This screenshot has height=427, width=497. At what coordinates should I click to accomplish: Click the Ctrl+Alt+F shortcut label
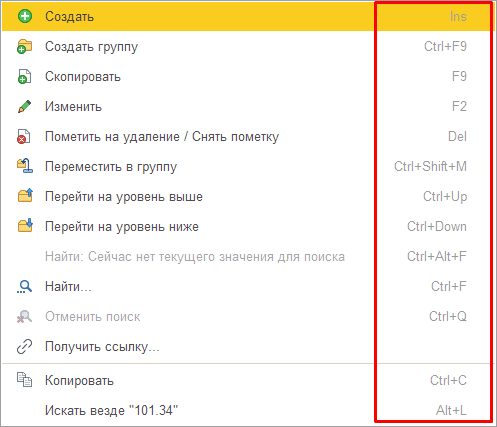pos(437,256)
